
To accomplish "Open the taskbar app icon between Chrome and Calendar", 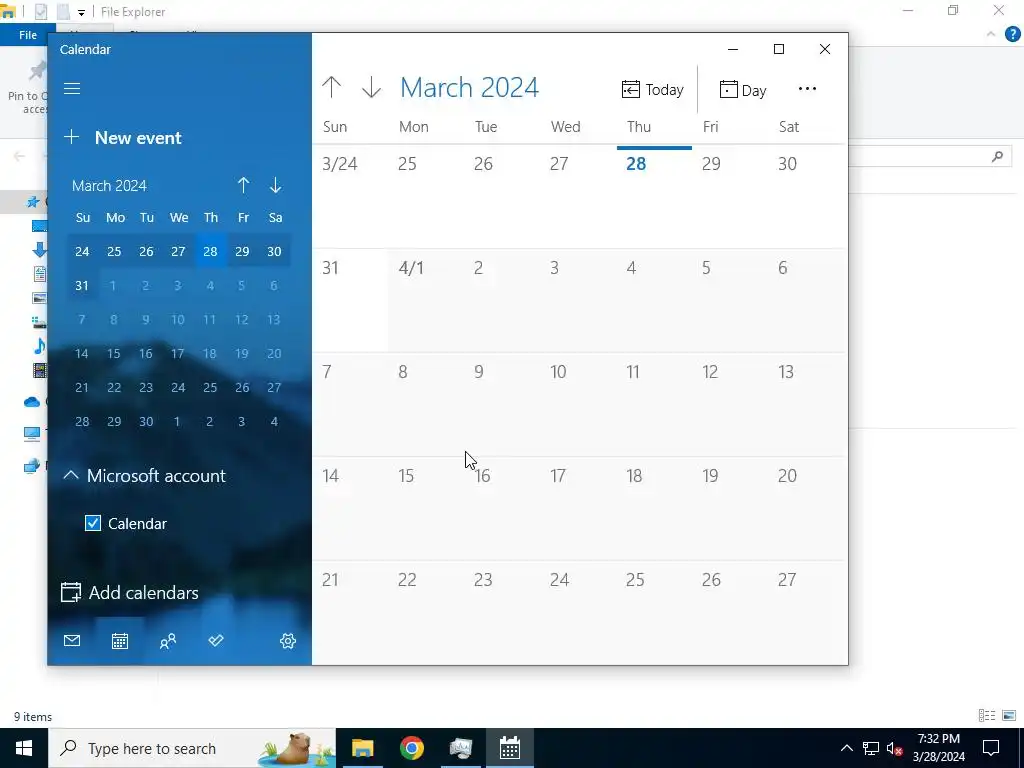I will pyautogui.click(x=460, y=748).
